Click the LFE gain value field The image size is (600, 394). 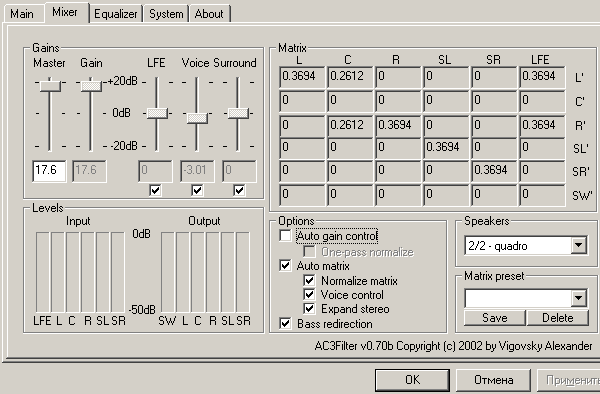pos(155,171)
